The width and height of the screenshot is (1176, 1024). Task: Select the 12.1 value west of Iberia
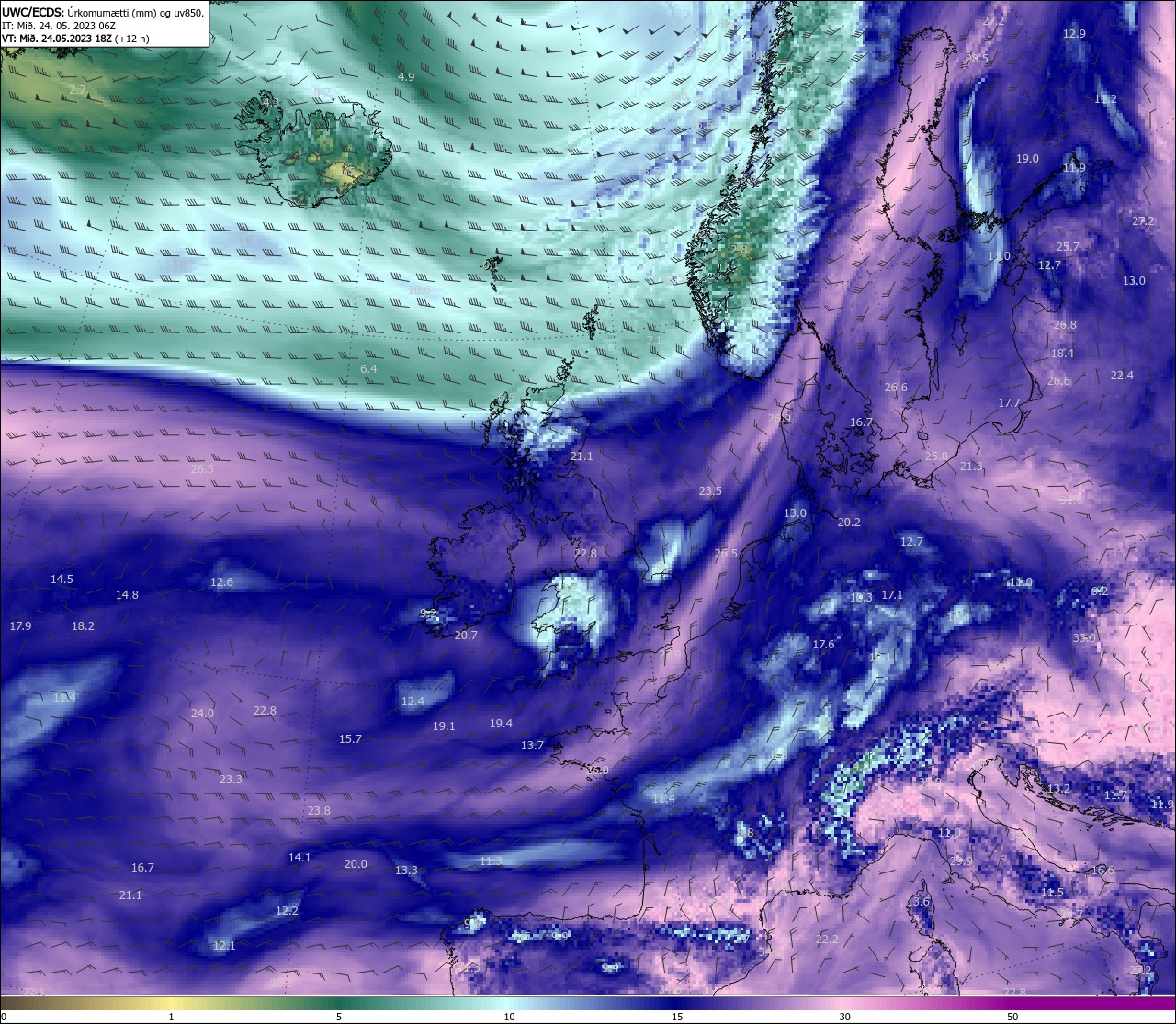[x=224, y=946]
